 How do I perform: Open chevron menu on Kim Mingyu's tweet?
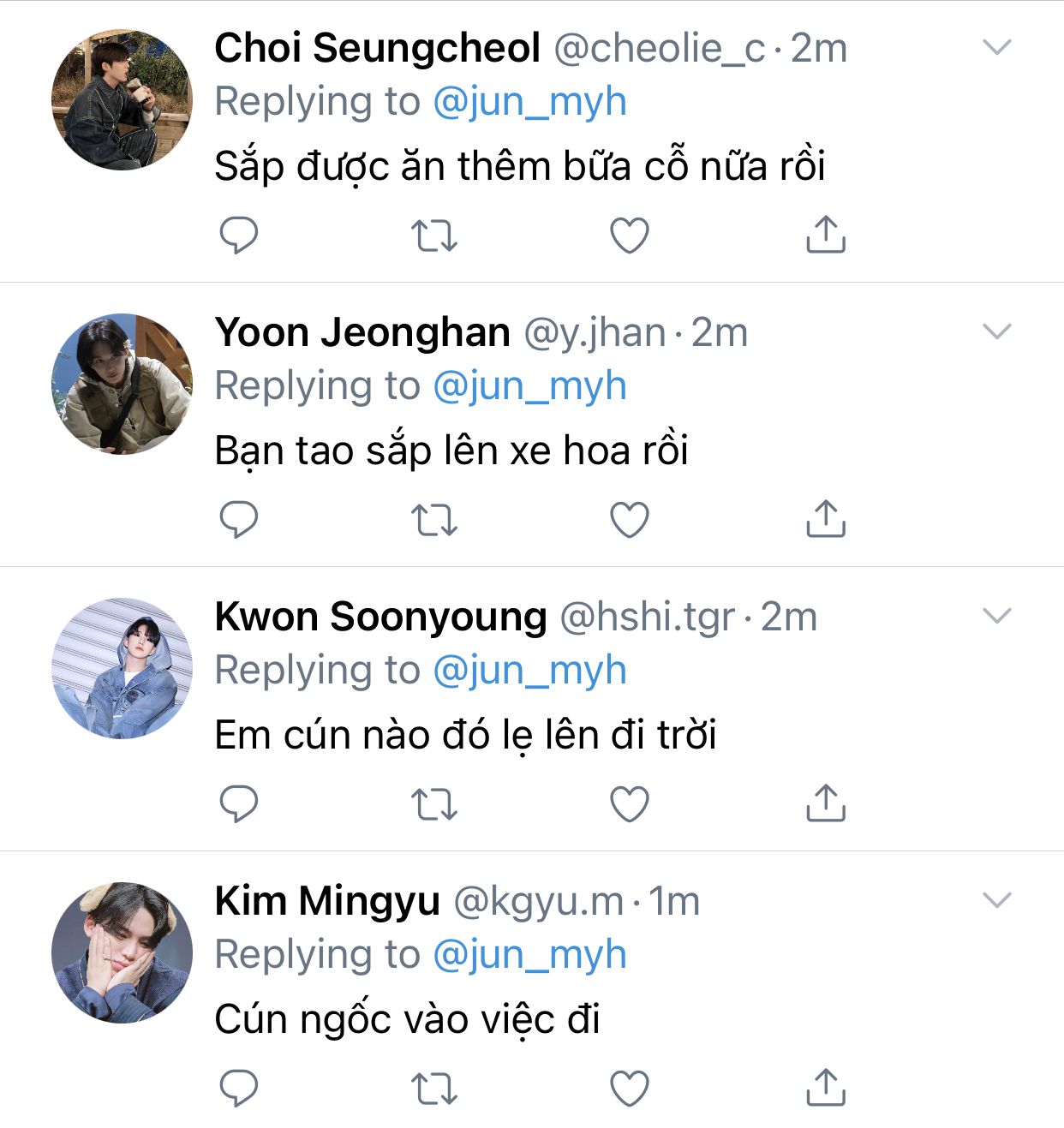997,900
